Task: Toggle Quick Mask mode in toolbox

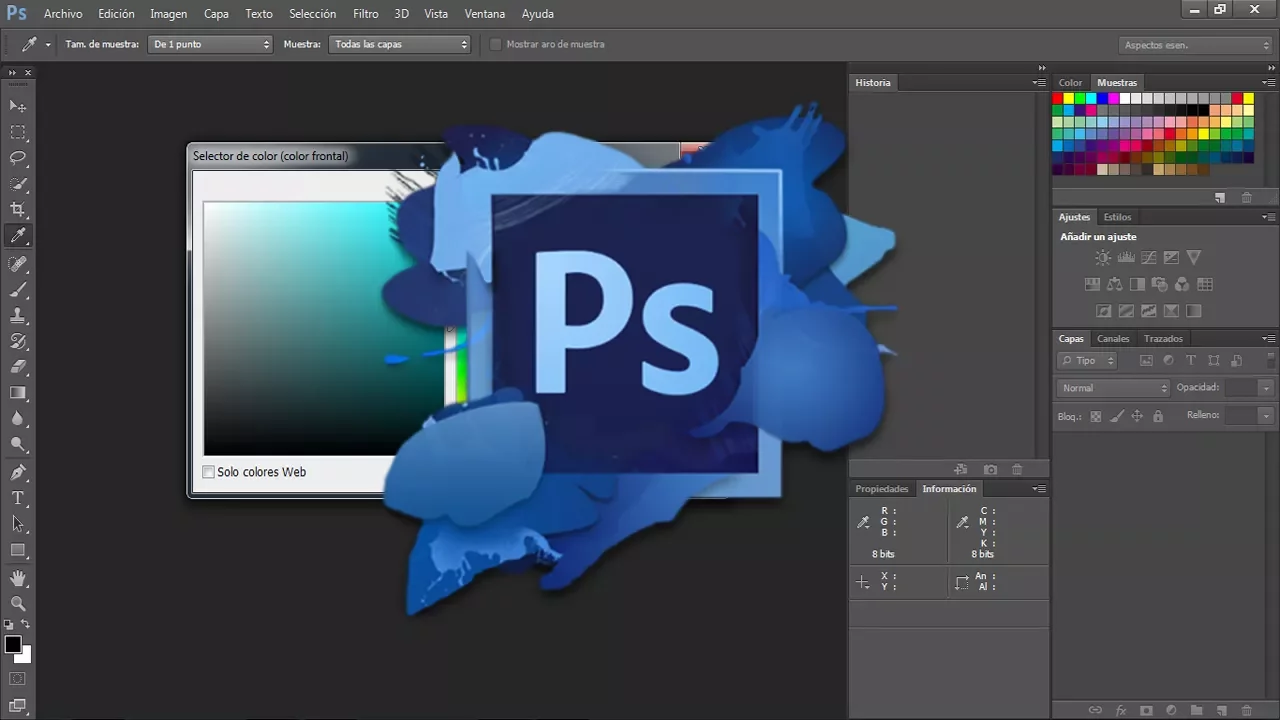Action: tap(18, 679)
